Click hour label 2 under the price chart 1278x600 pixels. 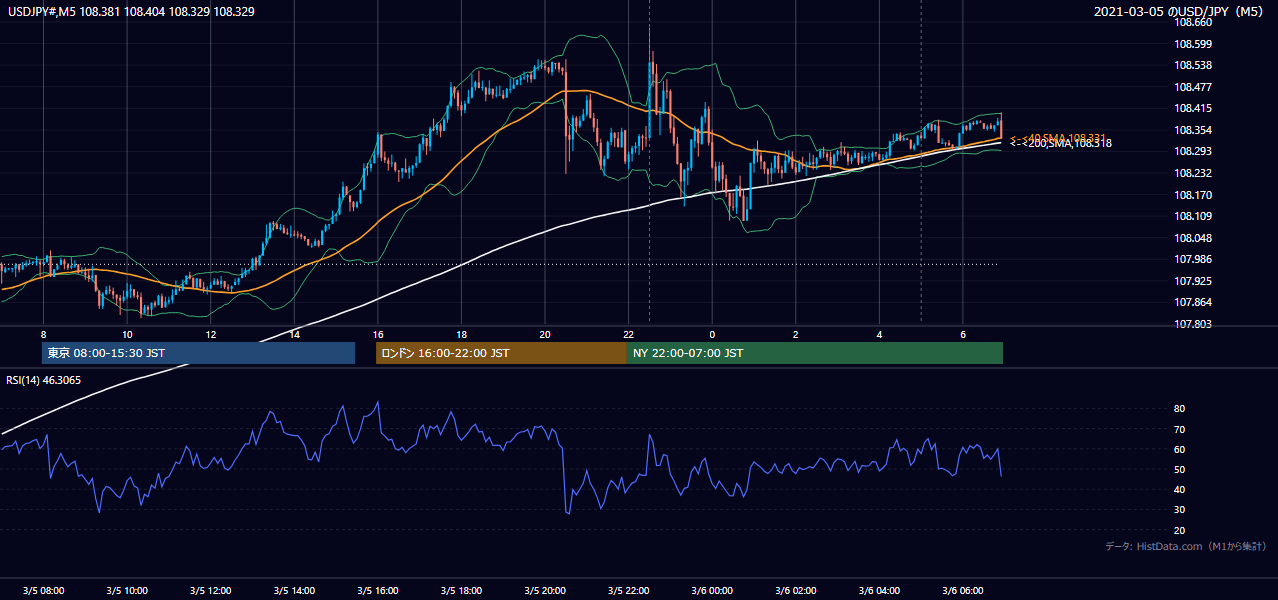click(x=795, y=334)
